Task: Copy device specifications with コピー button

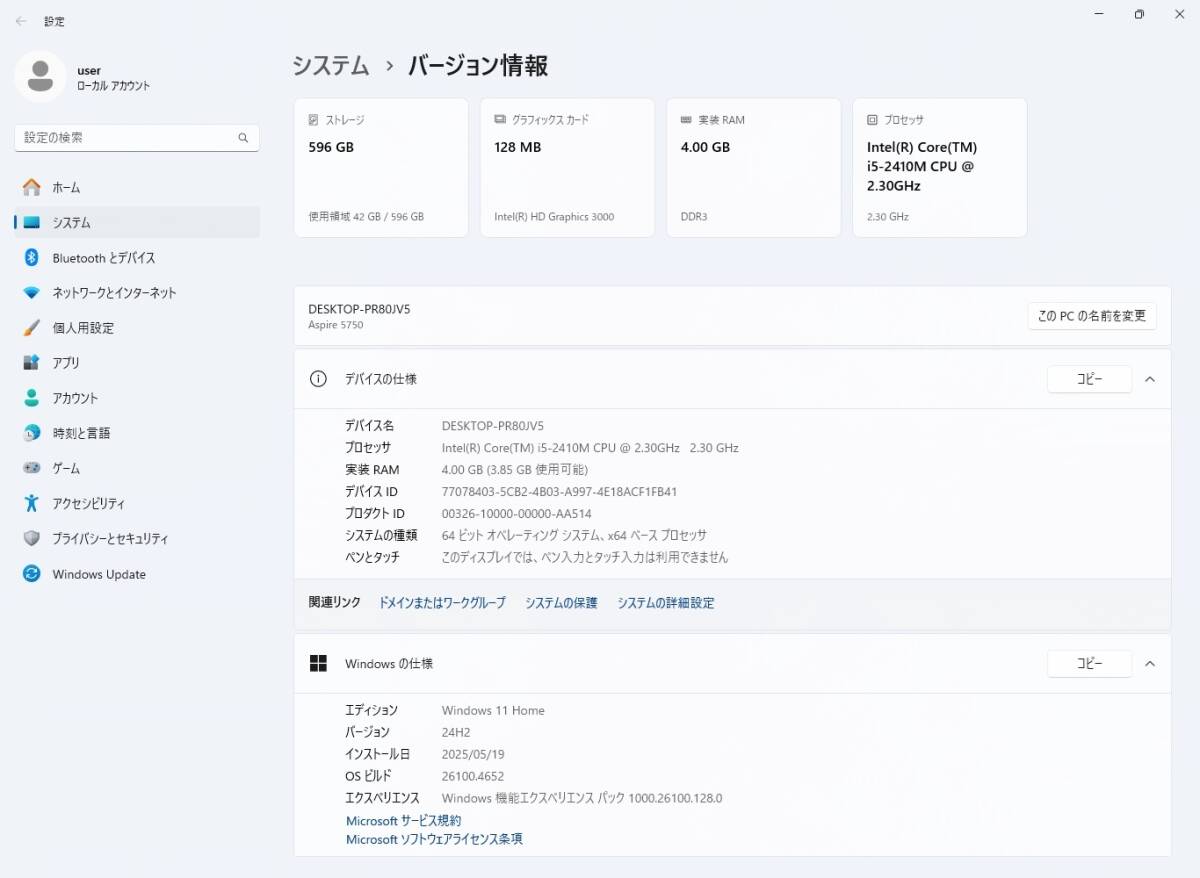Action: pyautogui.click(x=1089, y=379)
